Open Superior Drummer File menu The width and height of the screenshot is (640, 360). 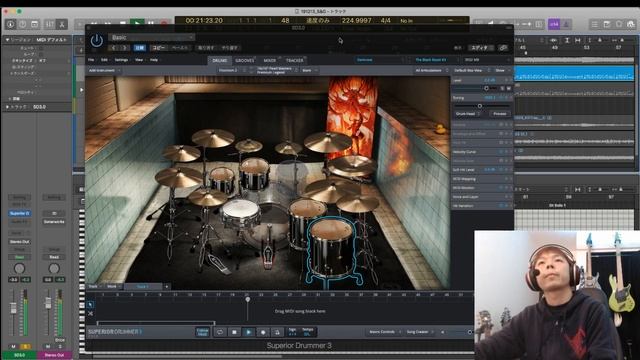pyautogui.click(x=91, y=60)
